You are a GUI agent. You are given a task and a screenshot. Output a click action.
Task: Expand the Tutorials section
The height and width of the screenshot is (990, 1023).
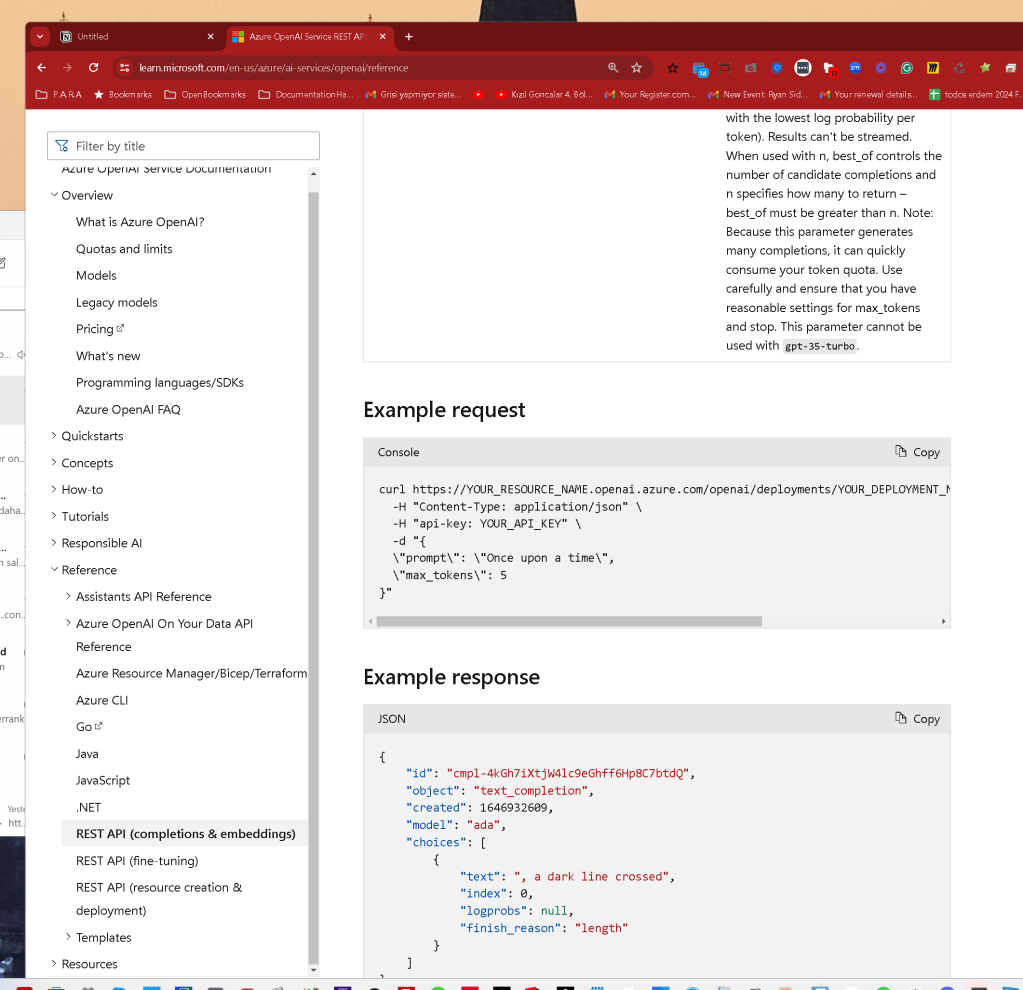coord(54,516)
